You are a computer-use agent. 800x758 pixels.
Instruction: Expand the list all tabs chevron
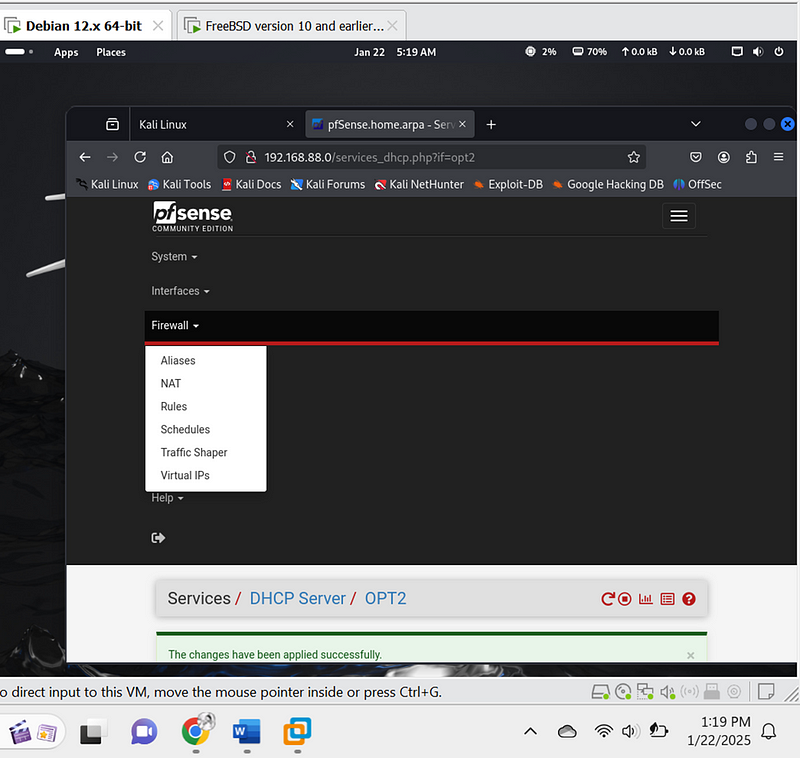point(695,124)
